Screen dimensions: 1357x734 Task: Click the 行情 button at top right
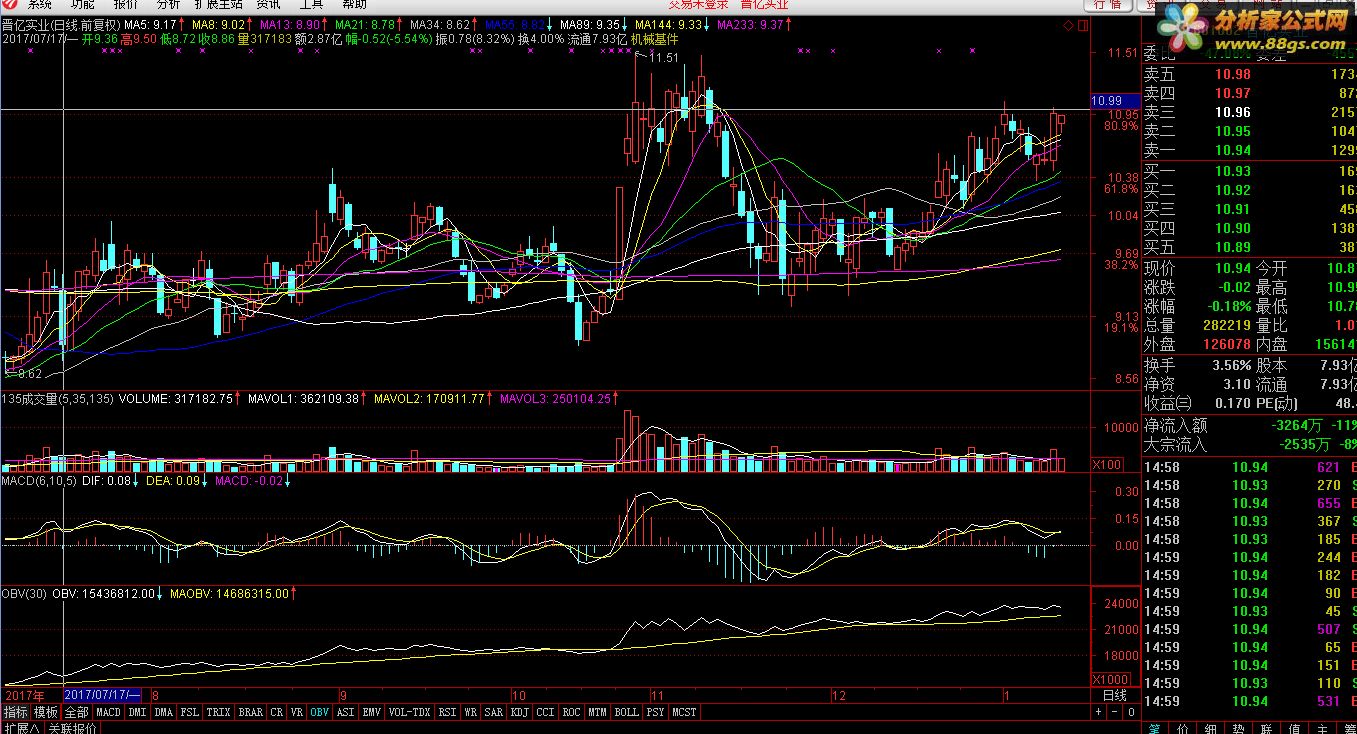[1108, 5]
